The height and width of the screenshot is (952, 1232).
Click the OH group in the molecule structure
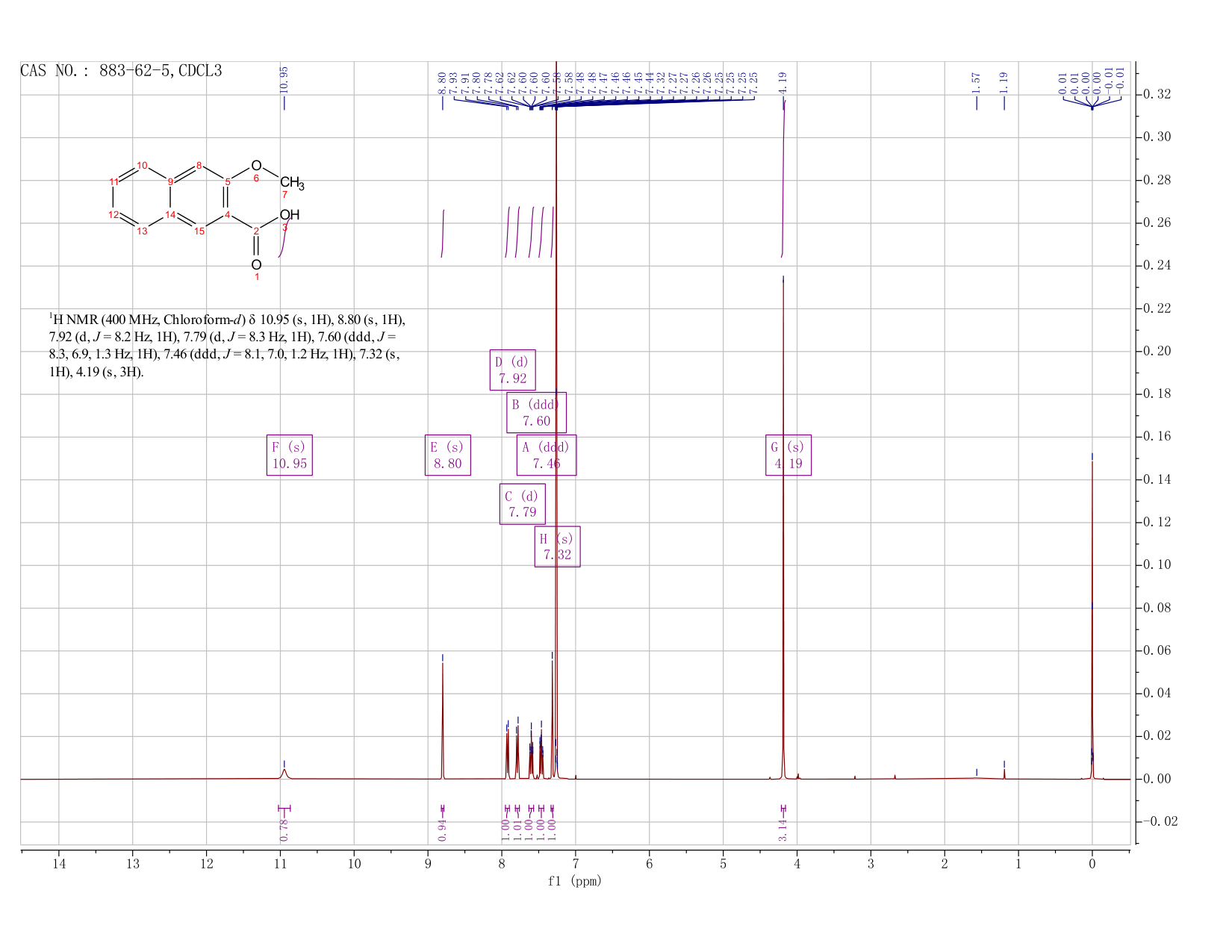click(290, 215)
